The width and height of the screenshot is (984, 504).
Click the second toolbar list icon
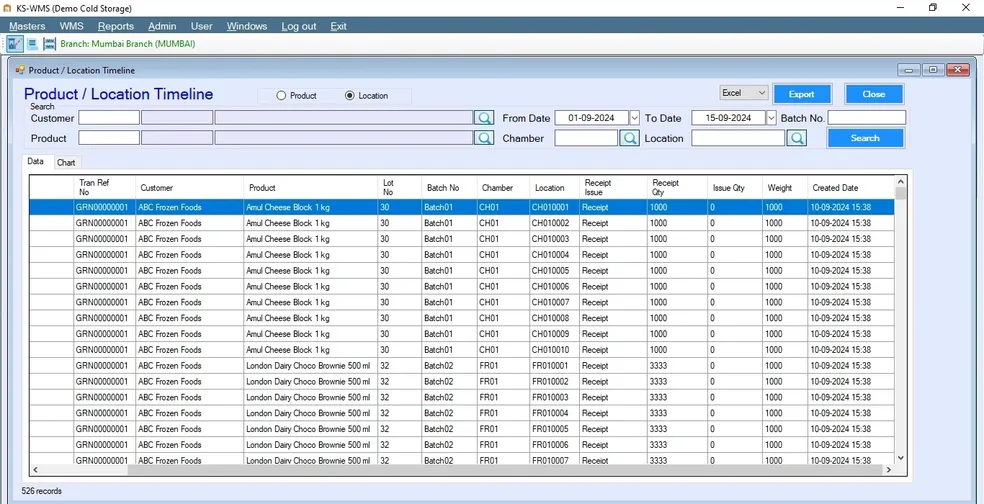coord(32,44)
